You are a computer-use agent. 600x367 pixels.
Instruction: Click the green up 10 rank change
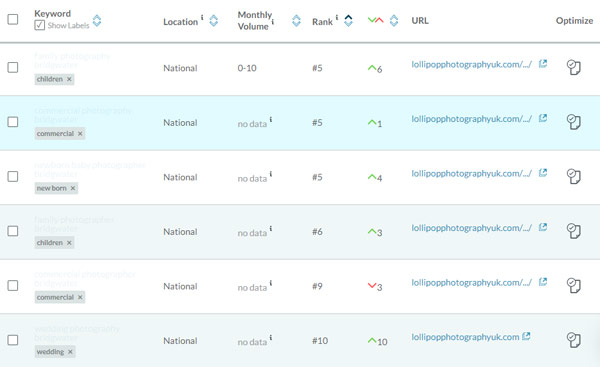377,341
